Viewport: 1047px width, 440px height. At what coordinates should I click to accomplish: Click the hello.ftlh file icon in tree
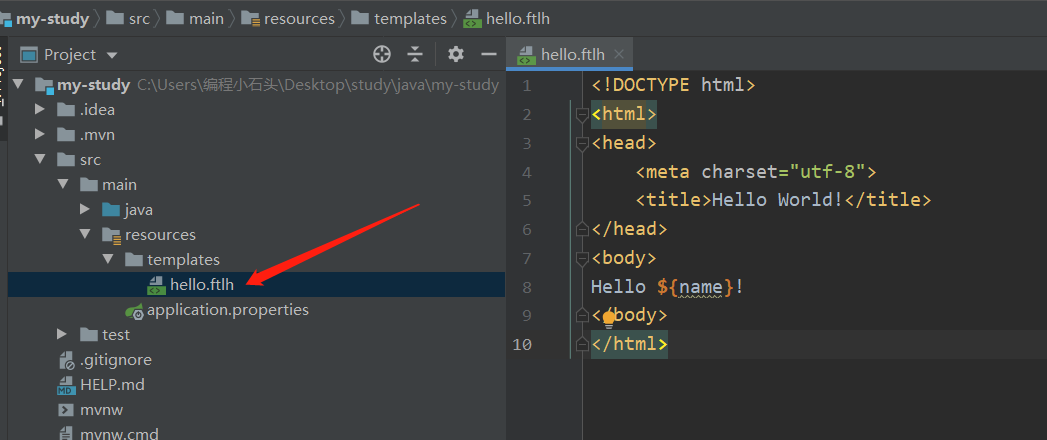pyautogui.click(x=156, y=285)
